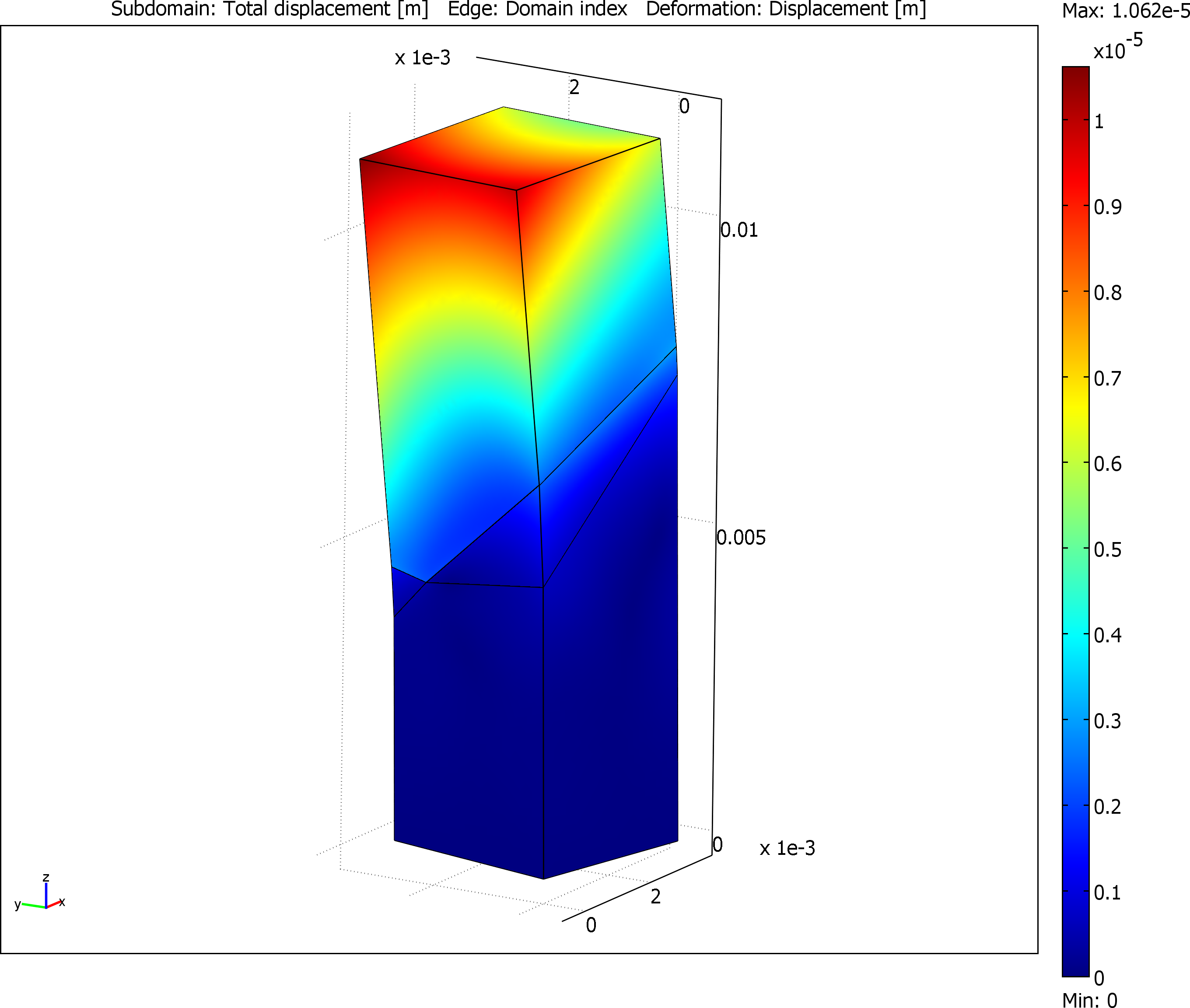Click the color legend tick label 0.7
Viewport: 1190px width, 1008px height.
[x=1107, y=378]
